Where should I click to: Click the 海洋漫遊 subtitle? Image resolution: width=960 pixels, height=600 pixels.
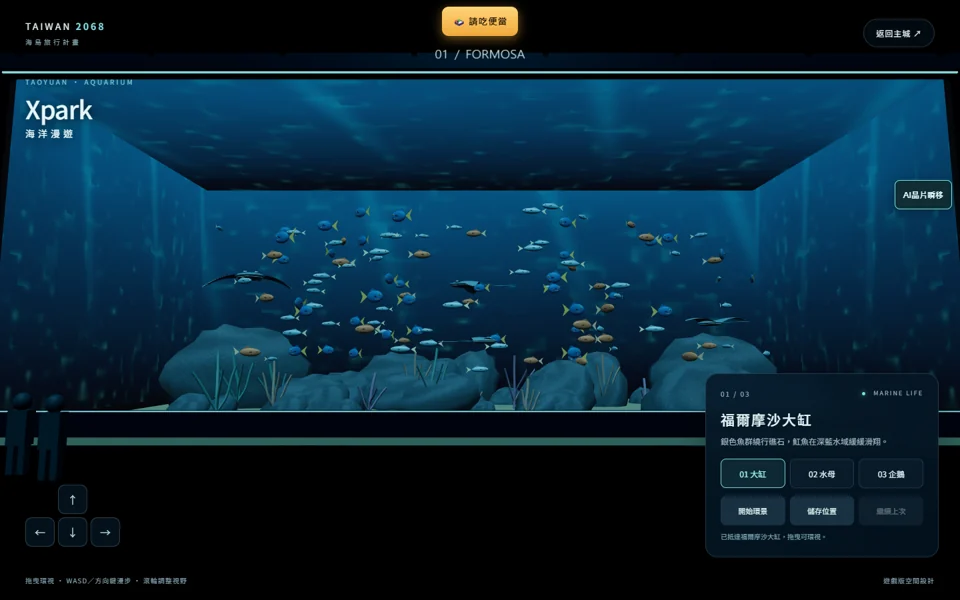[x=49, y=133]
